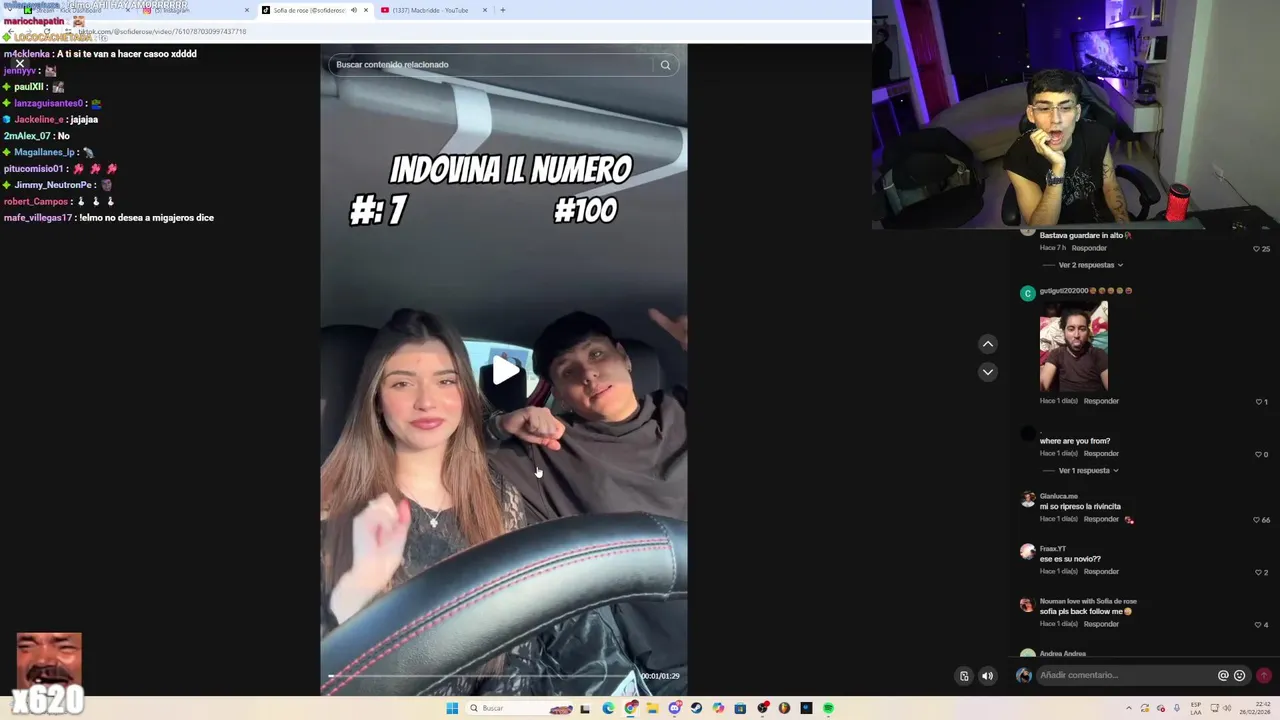1280x720 pixels.
Task: Open Microsoft Store from taskbar
Action: tap(740, 708)
